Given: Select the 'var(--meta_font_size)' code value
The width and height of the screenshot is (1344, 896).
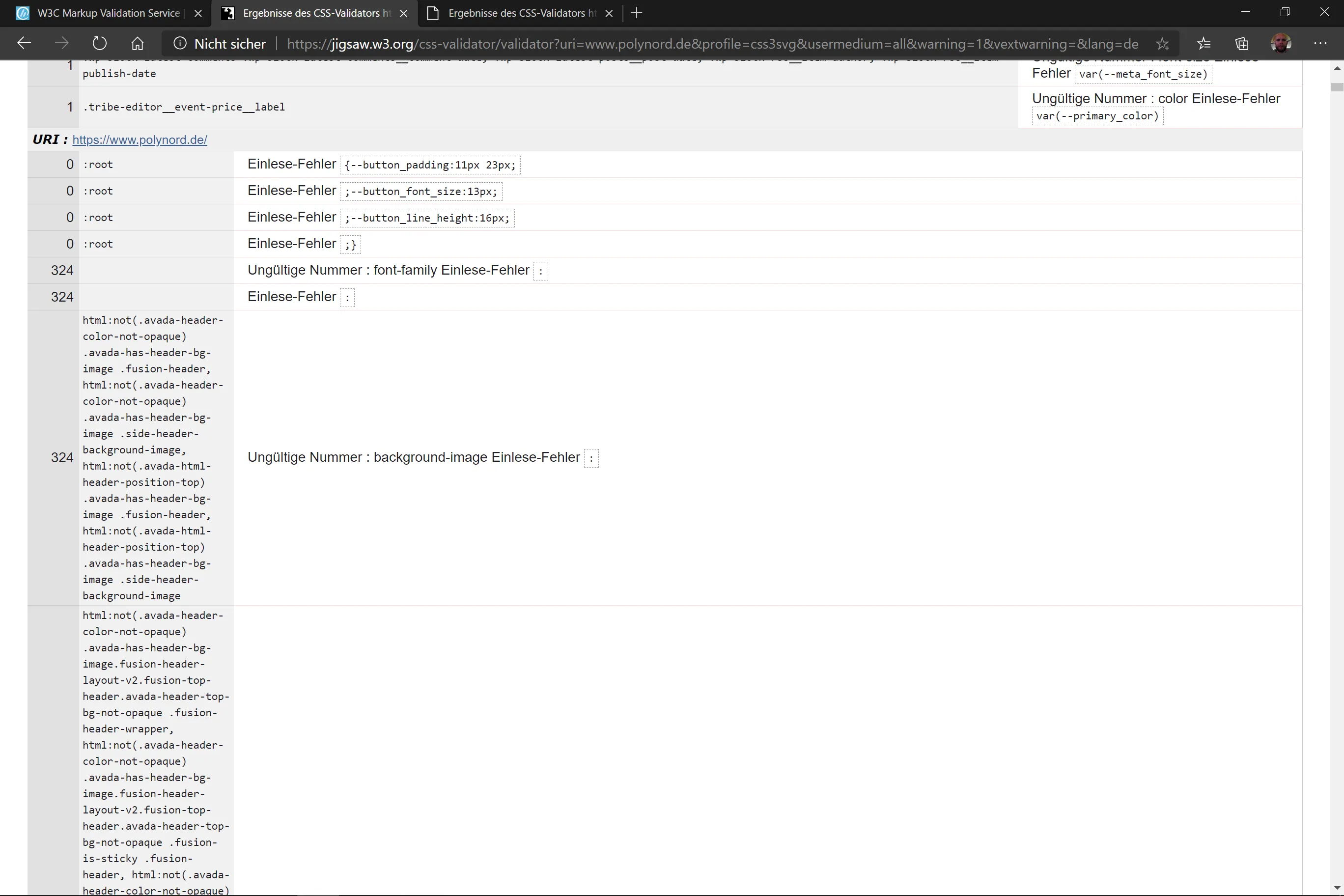Looking at the screenshot, I should pos(1143,74).
